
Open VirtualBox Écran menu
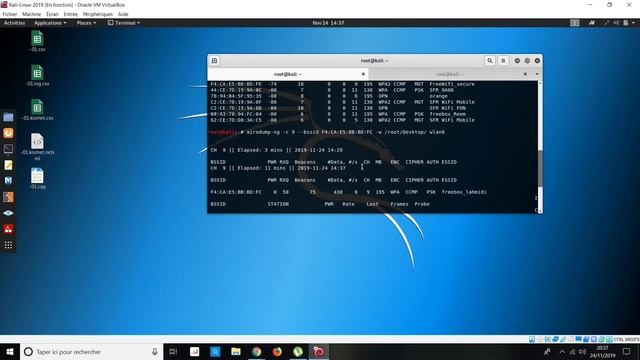click(x=52, y=14)
